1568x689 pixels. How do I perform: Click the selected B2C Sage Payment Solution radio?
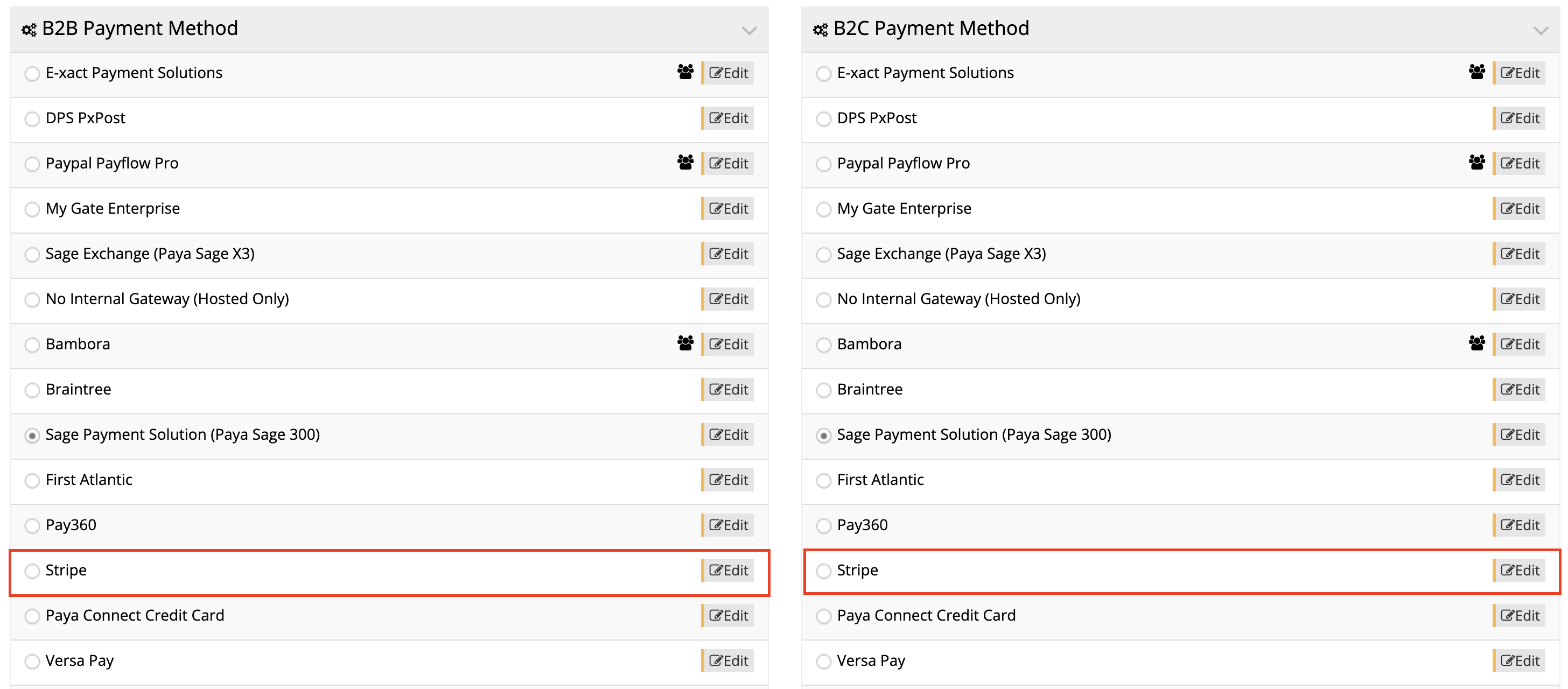823,436
